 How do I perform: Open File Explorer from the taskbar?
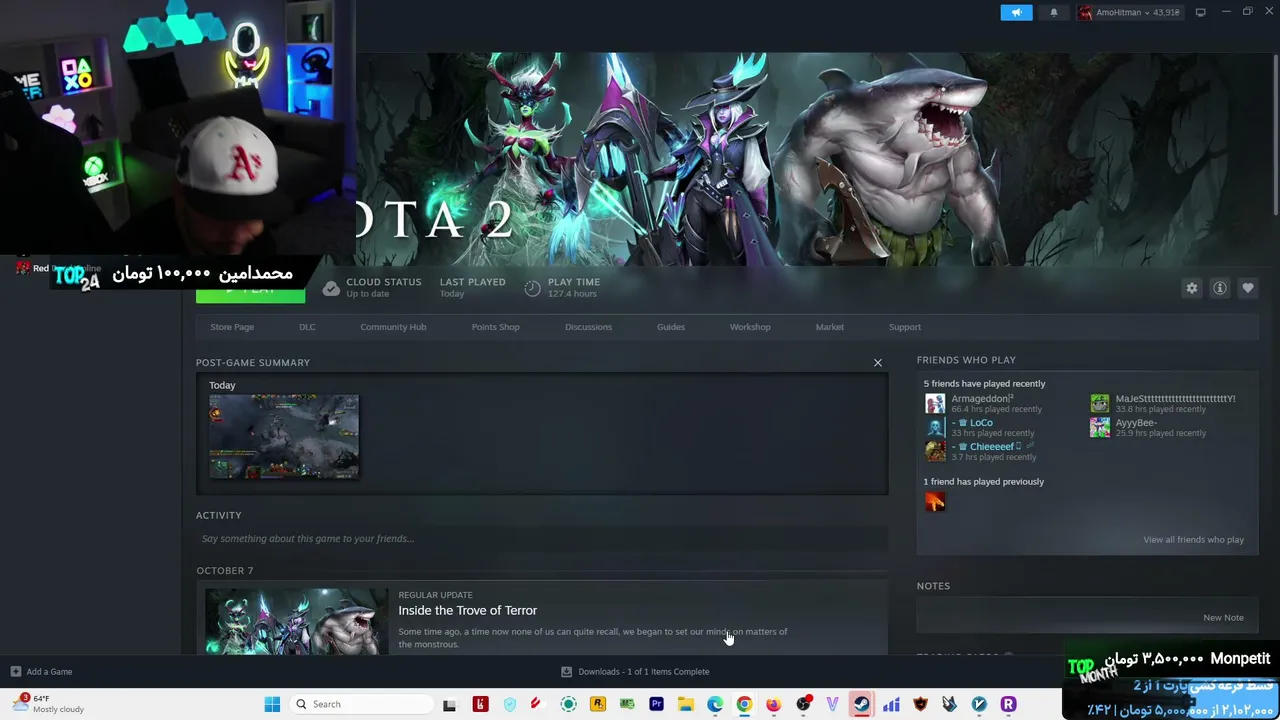pyautogui.click(x=685, y=704)
